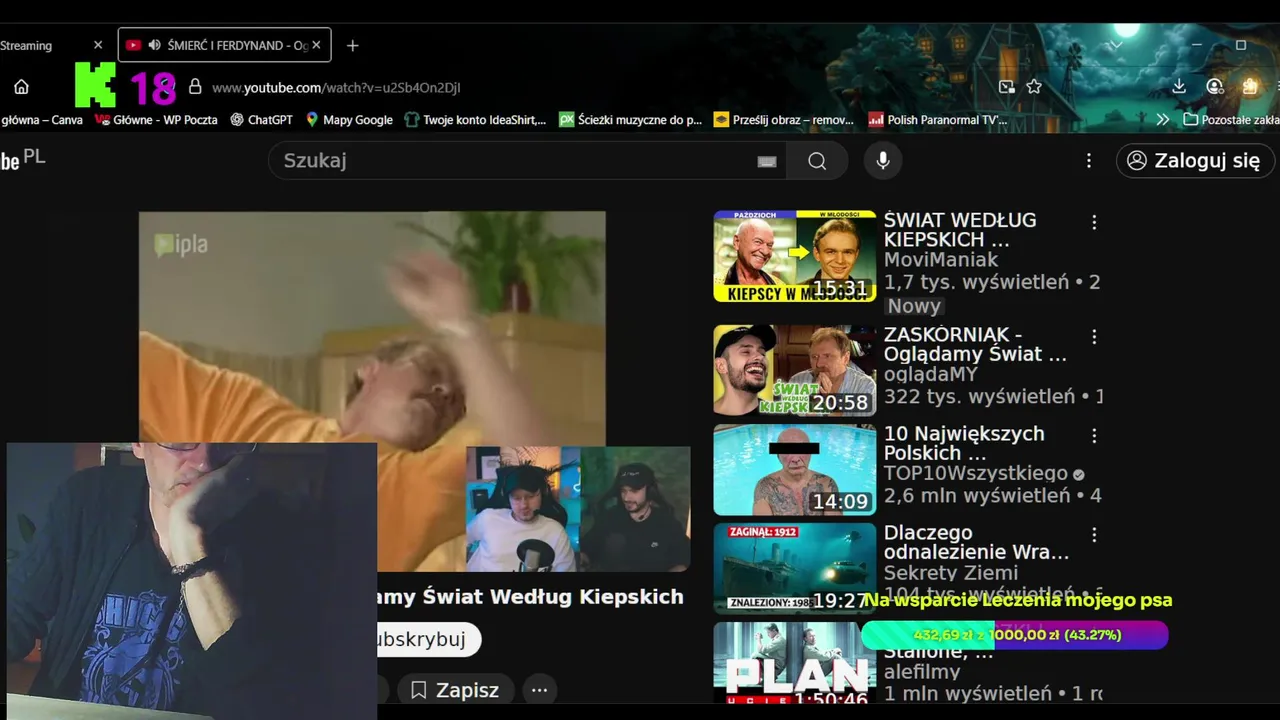Open a new browser tab
This screenshot has height=720, width=1280.
click(352, 45)
